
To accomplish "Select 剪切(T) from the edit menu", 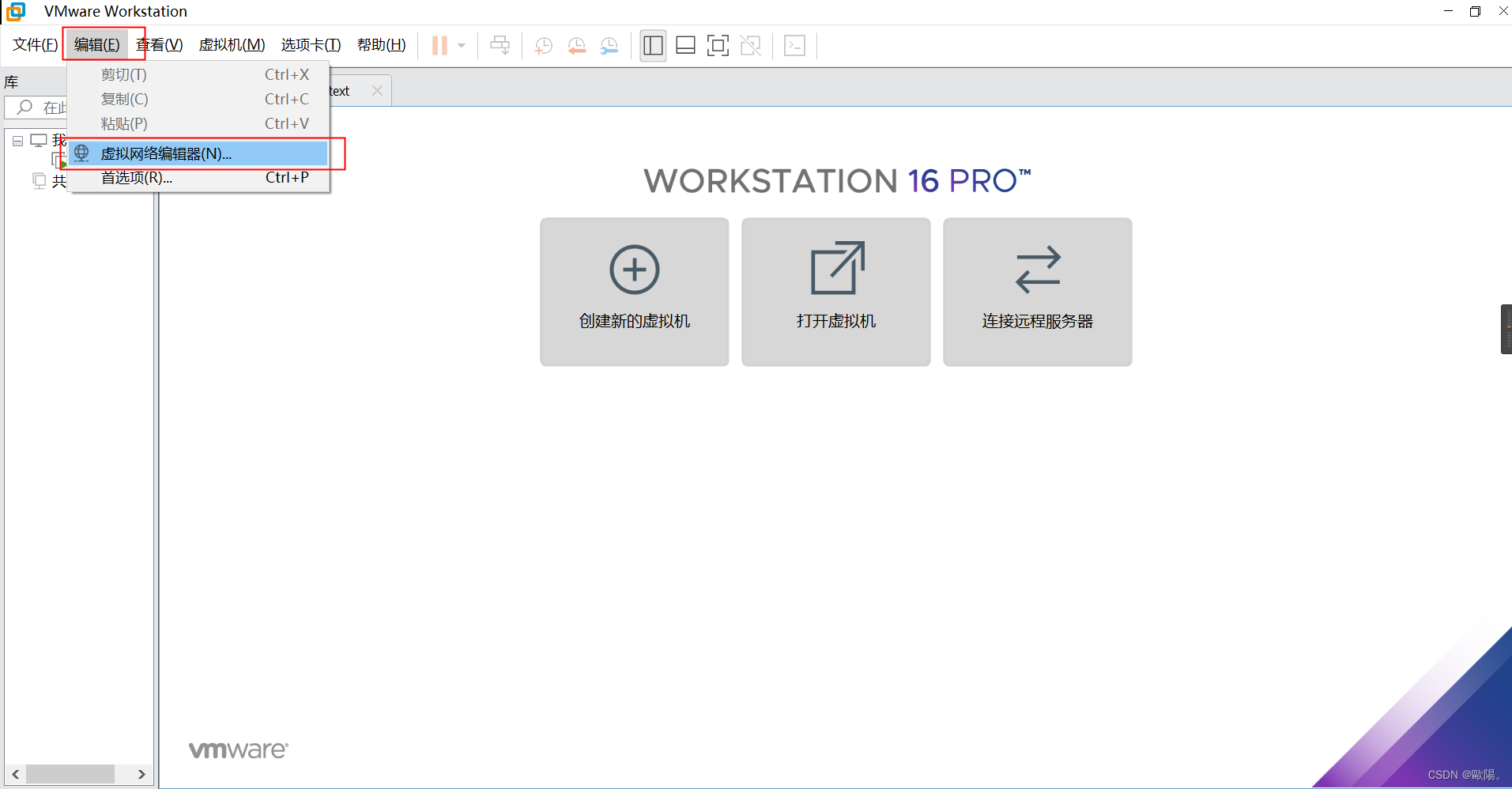I will [198, 74].
